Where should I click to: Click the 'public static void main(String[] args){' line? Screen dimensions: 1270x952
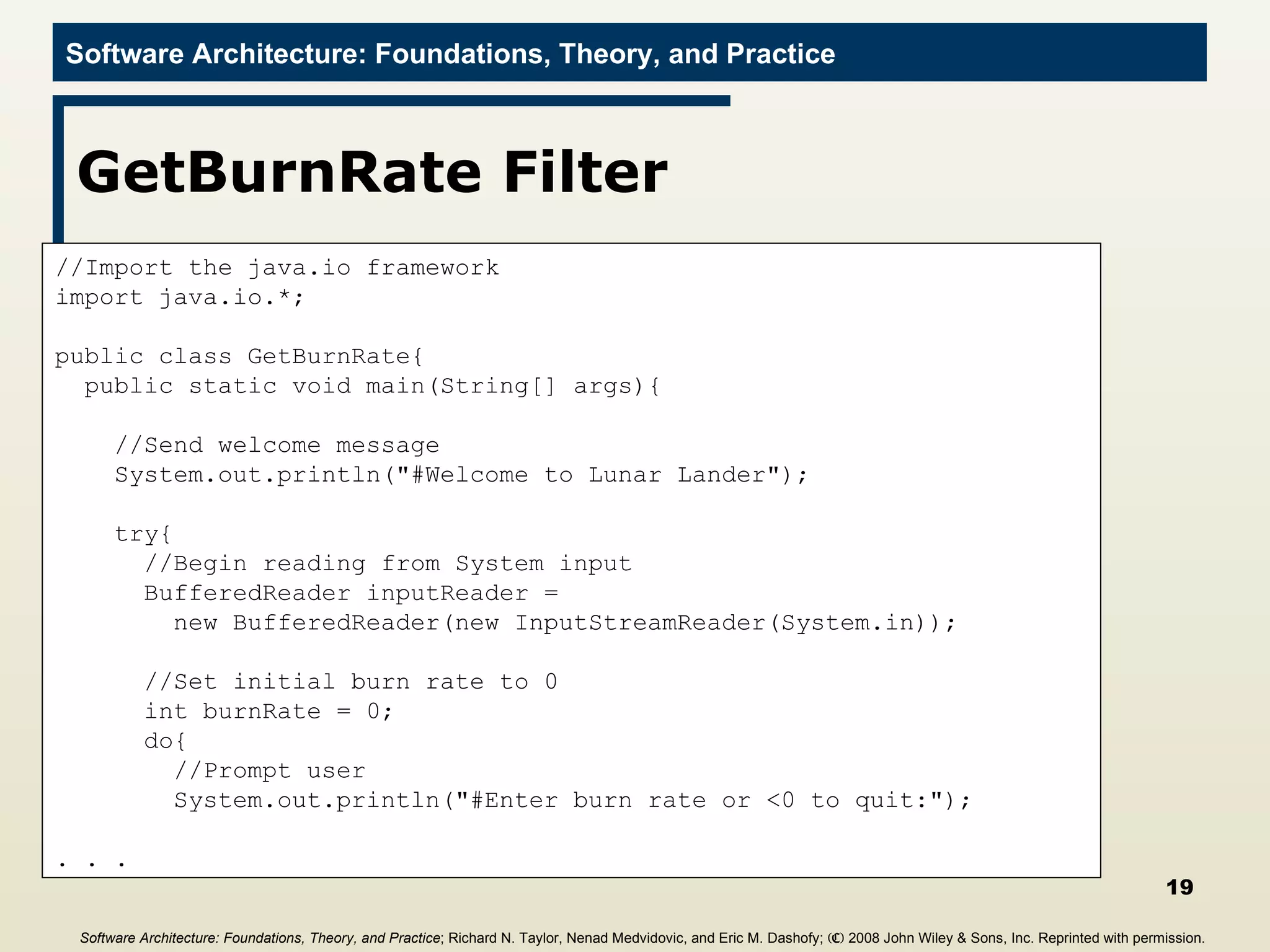373,387
